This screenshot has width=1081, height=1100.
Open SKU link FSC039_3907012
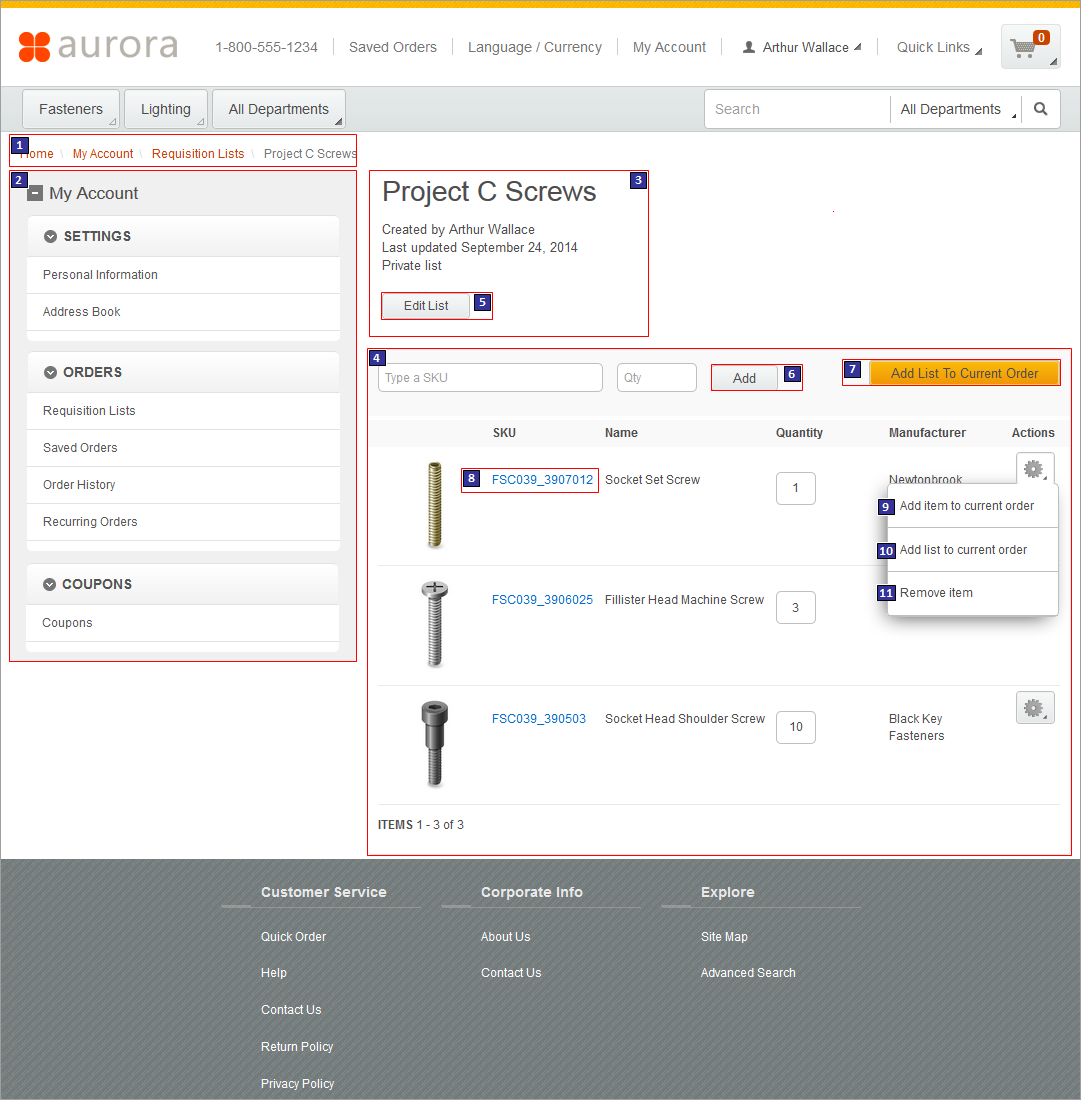point(542,480)
